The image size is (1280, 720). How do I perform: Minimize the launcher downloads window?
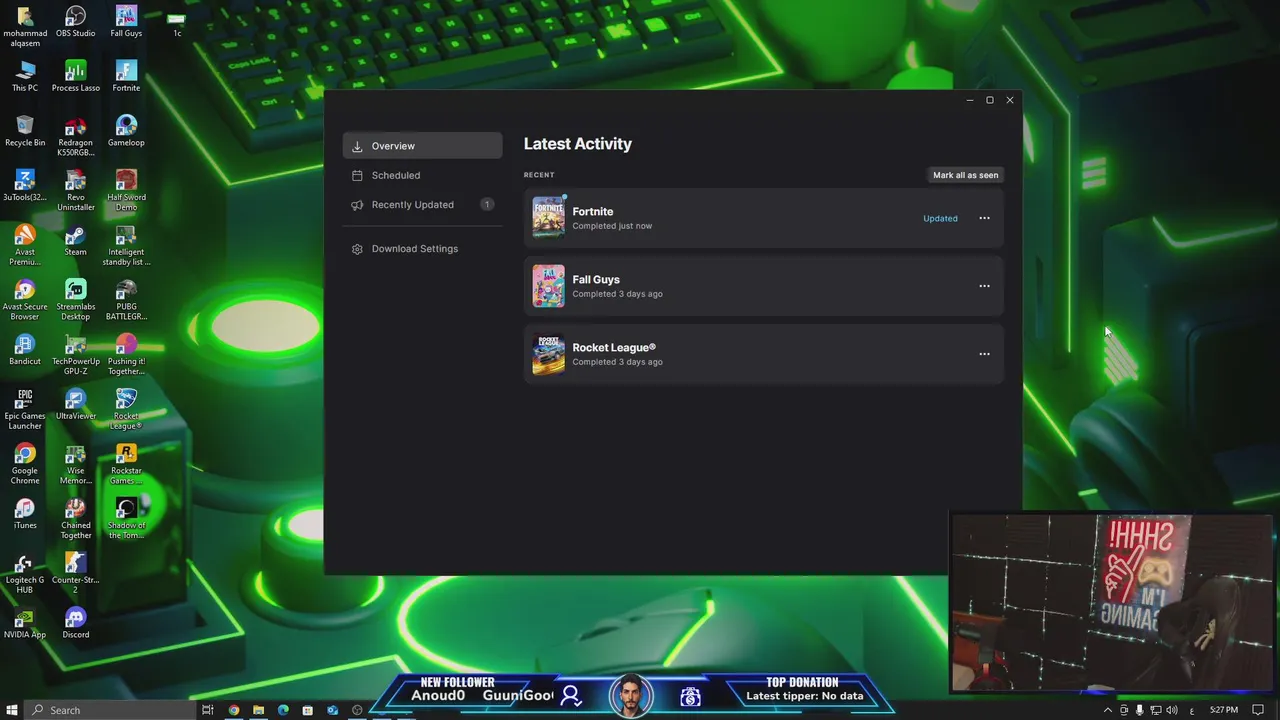pos(969,100)
